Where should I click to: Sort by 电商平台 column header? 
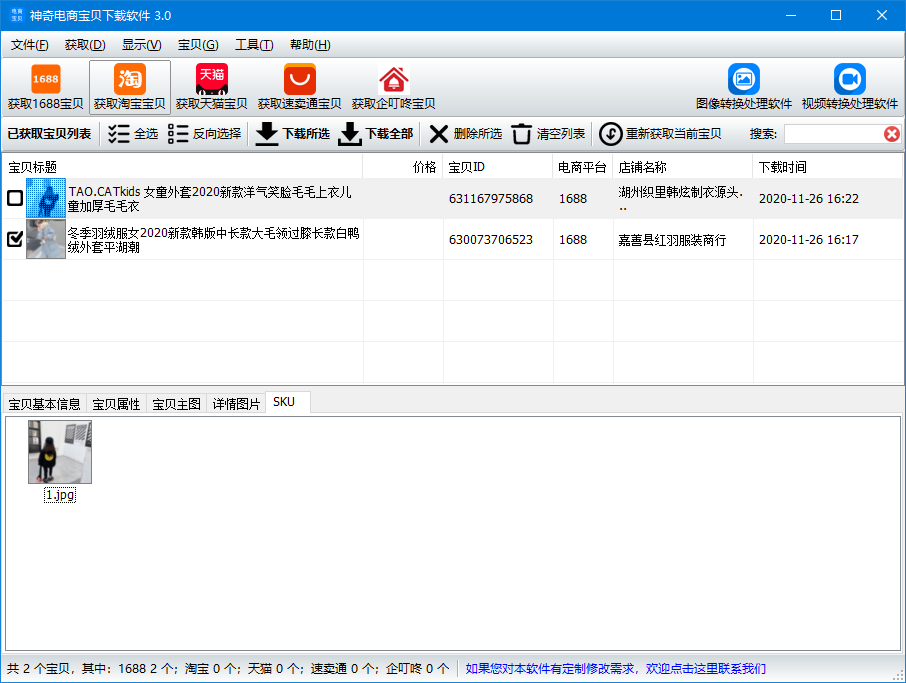(583, 167)
